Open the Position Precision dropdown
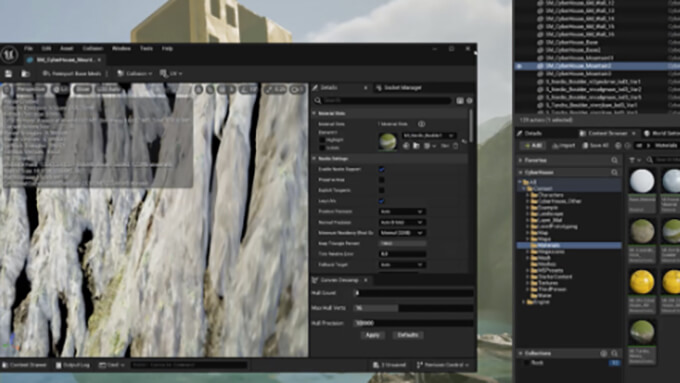 click(x=402, y=212)
